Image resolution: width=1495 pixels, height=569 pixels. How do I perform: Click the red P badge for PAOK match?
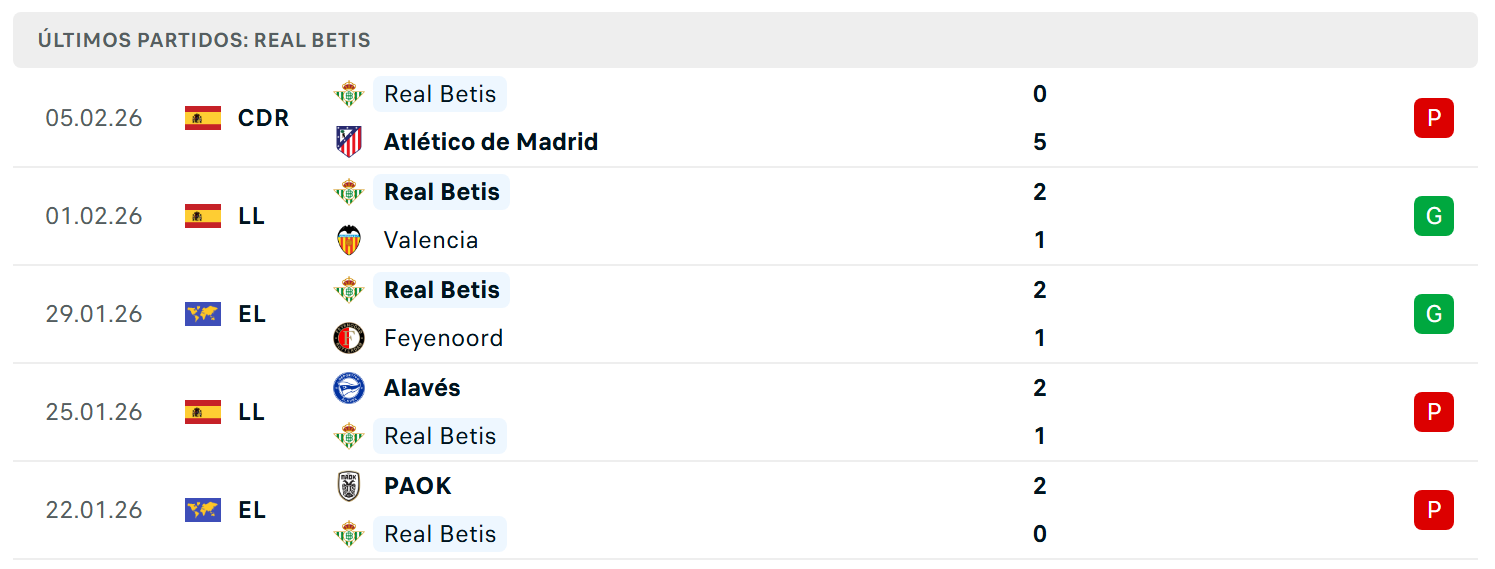1433,510
